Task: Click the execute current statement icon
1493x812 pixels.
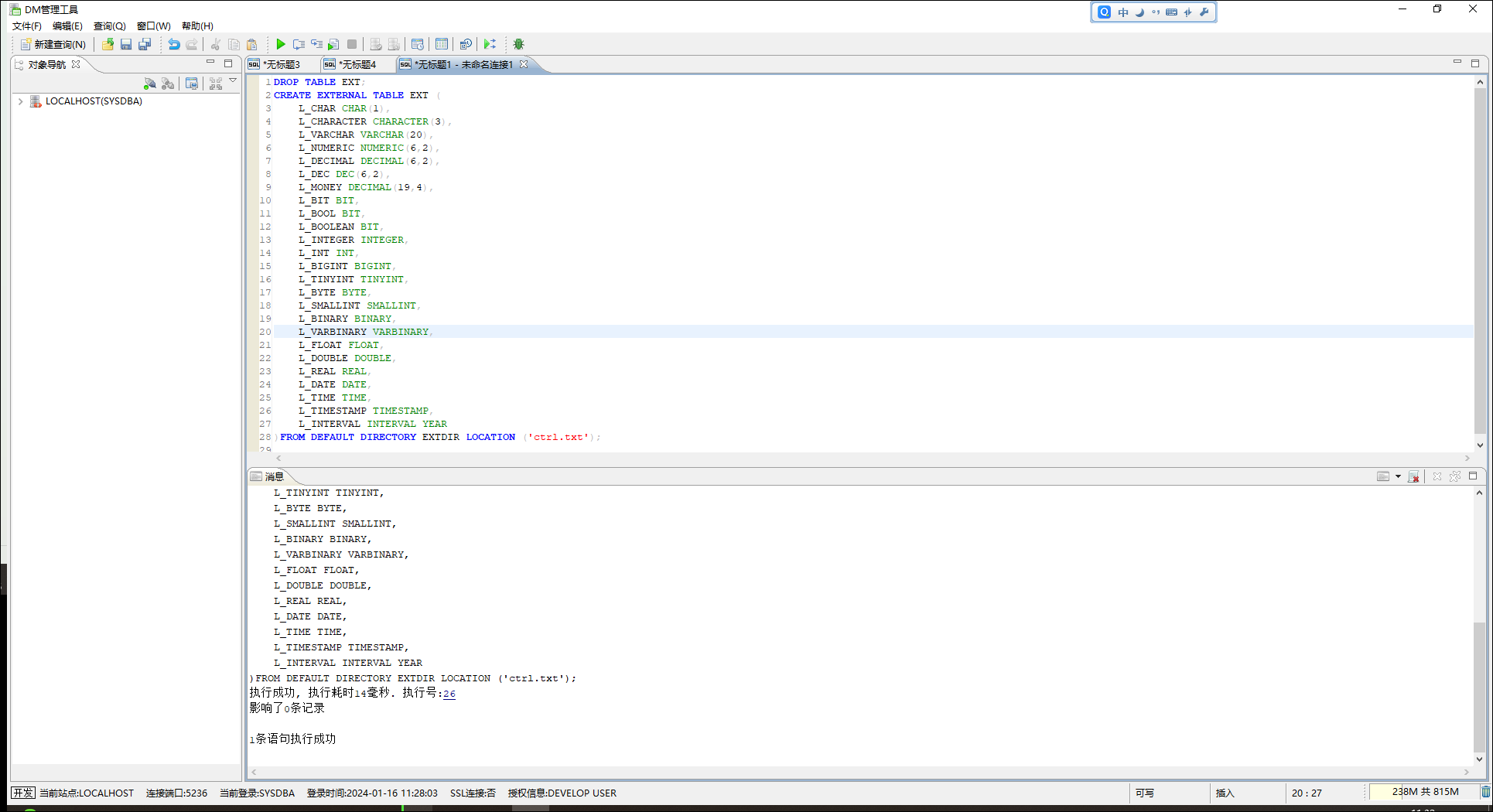Action: (x=299, y=44)
